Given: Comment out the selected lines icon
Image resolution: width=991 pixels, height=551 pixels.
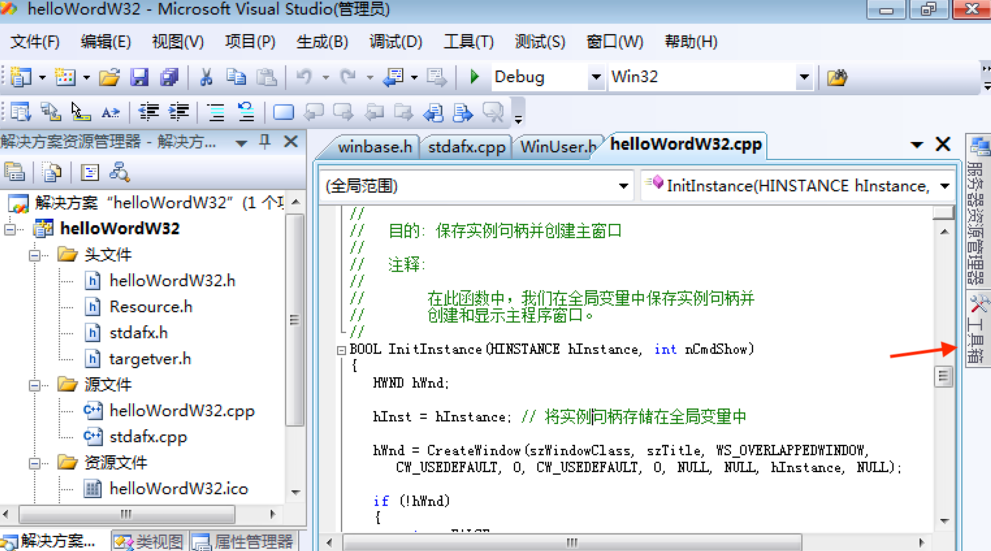Looking at the screenshot, I should click(216, 112).
